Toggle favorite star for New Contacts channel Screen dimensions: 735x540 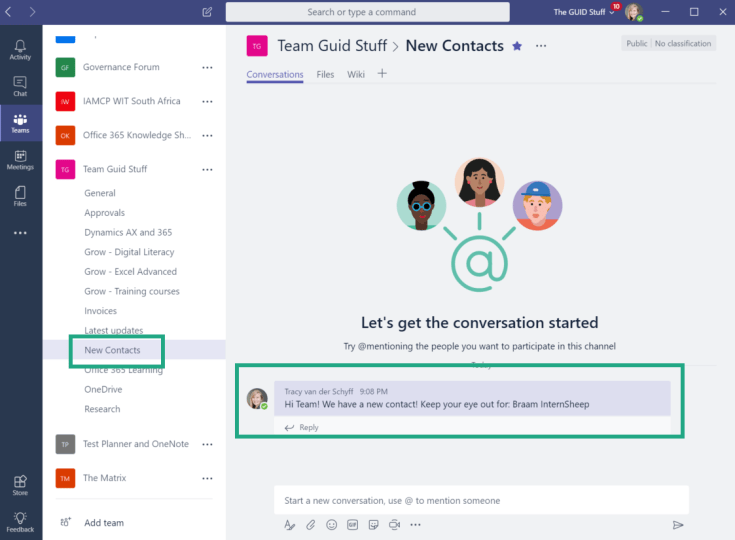517,46
